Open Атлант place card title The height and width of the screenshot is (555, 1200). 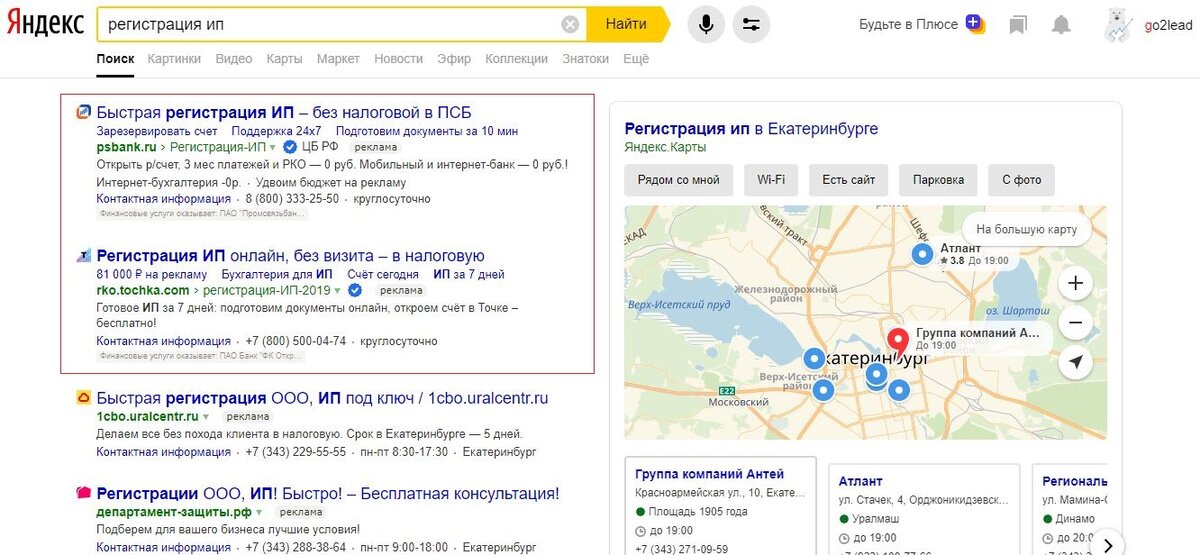pos(861,481)
